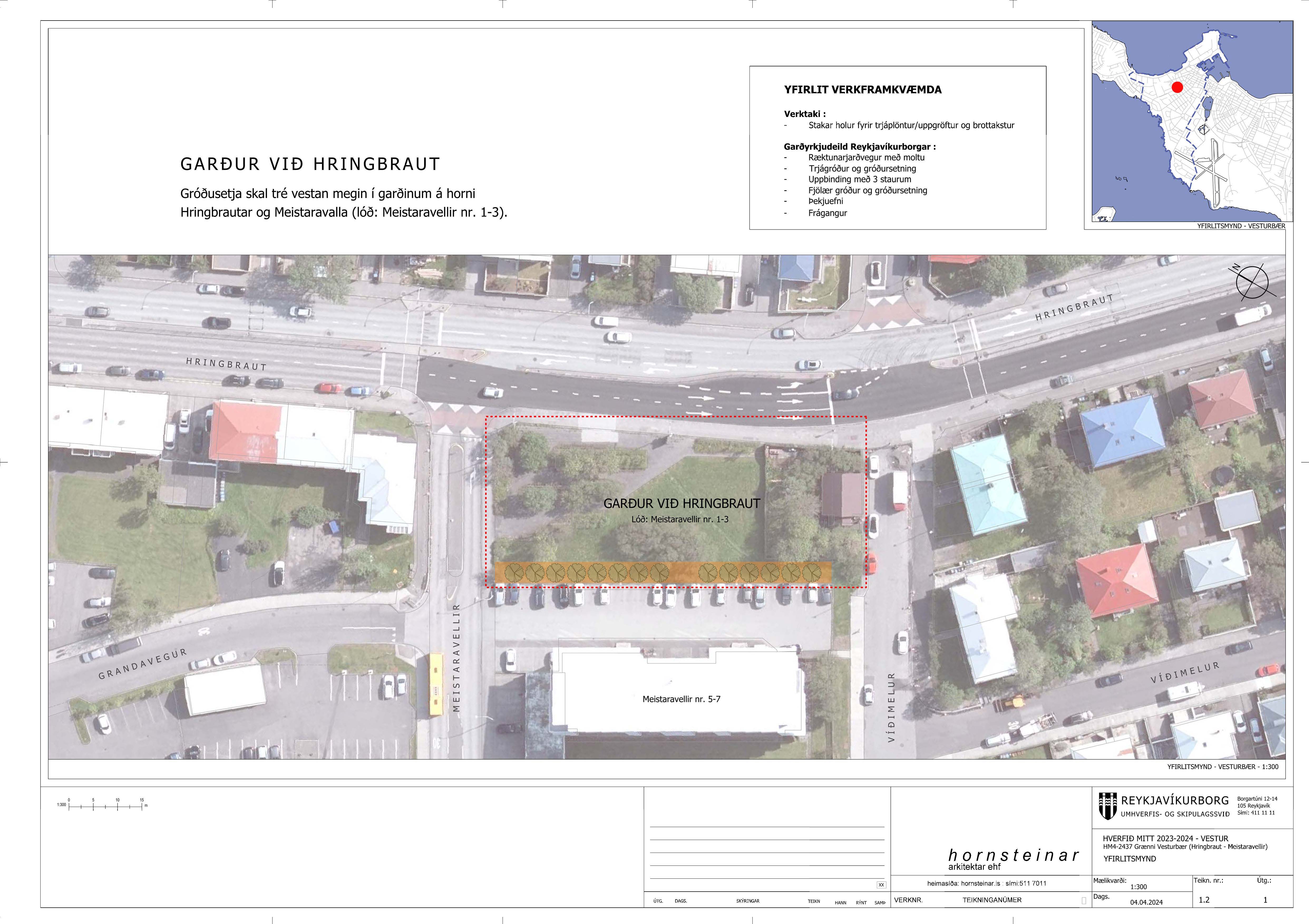
Task: Click the vertical MEISTARAVELLIR street label
Action: pos(455,658)
